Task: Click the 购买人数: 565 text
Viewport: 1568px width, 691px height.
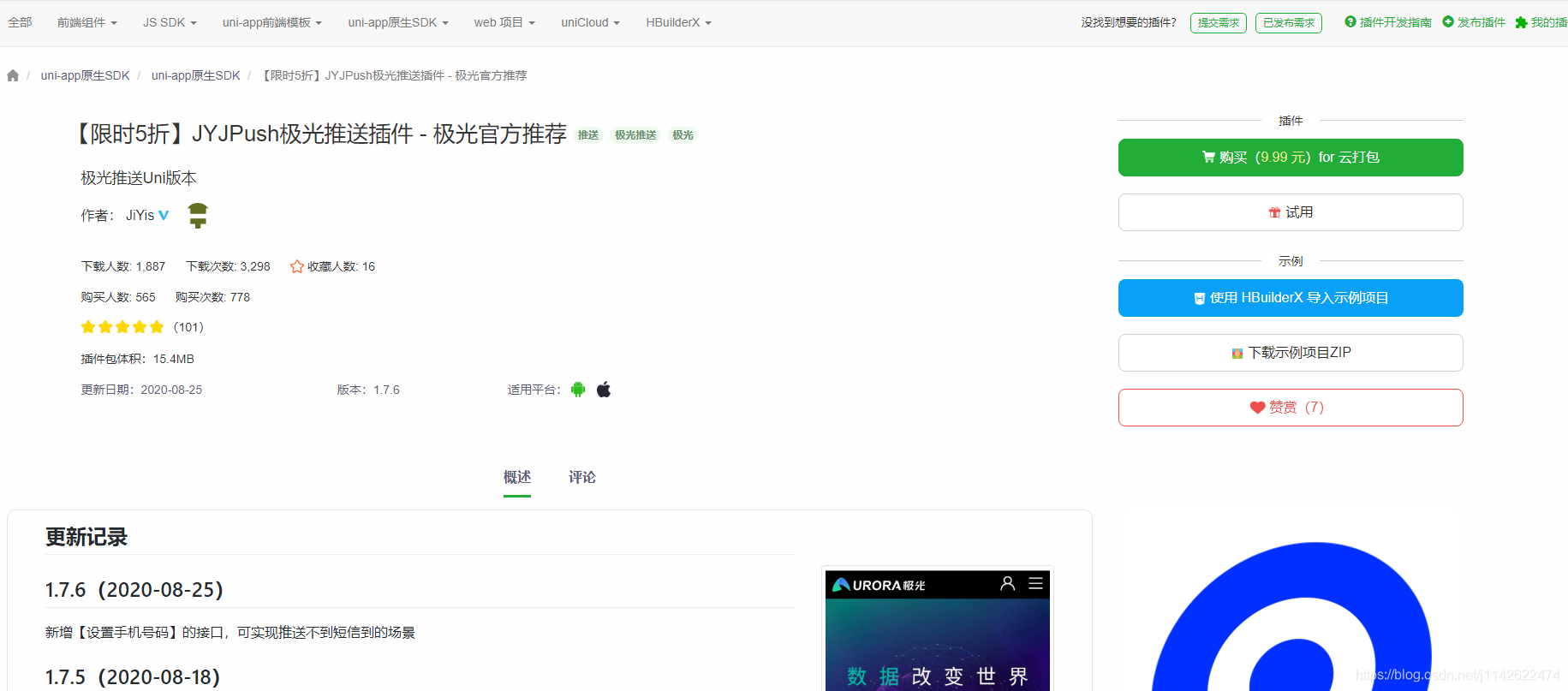Action: [118, 297]
